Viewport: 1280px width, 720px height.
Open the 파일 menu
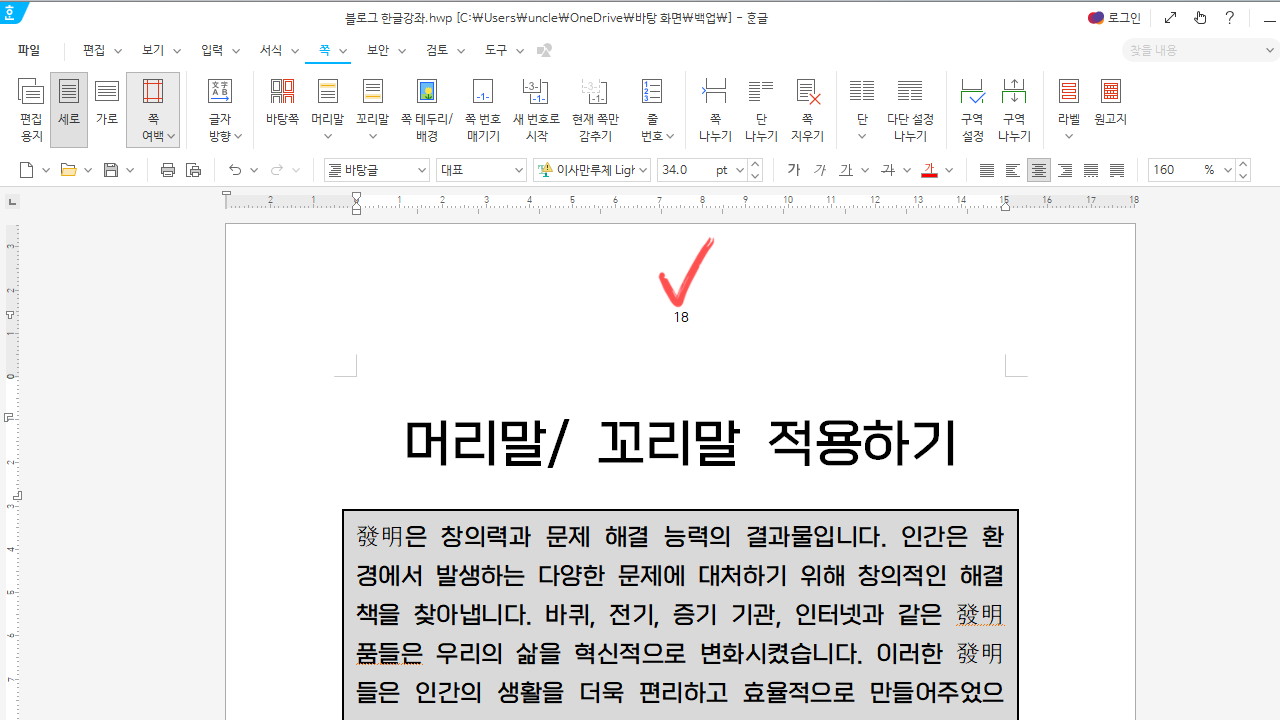[29, 50]
